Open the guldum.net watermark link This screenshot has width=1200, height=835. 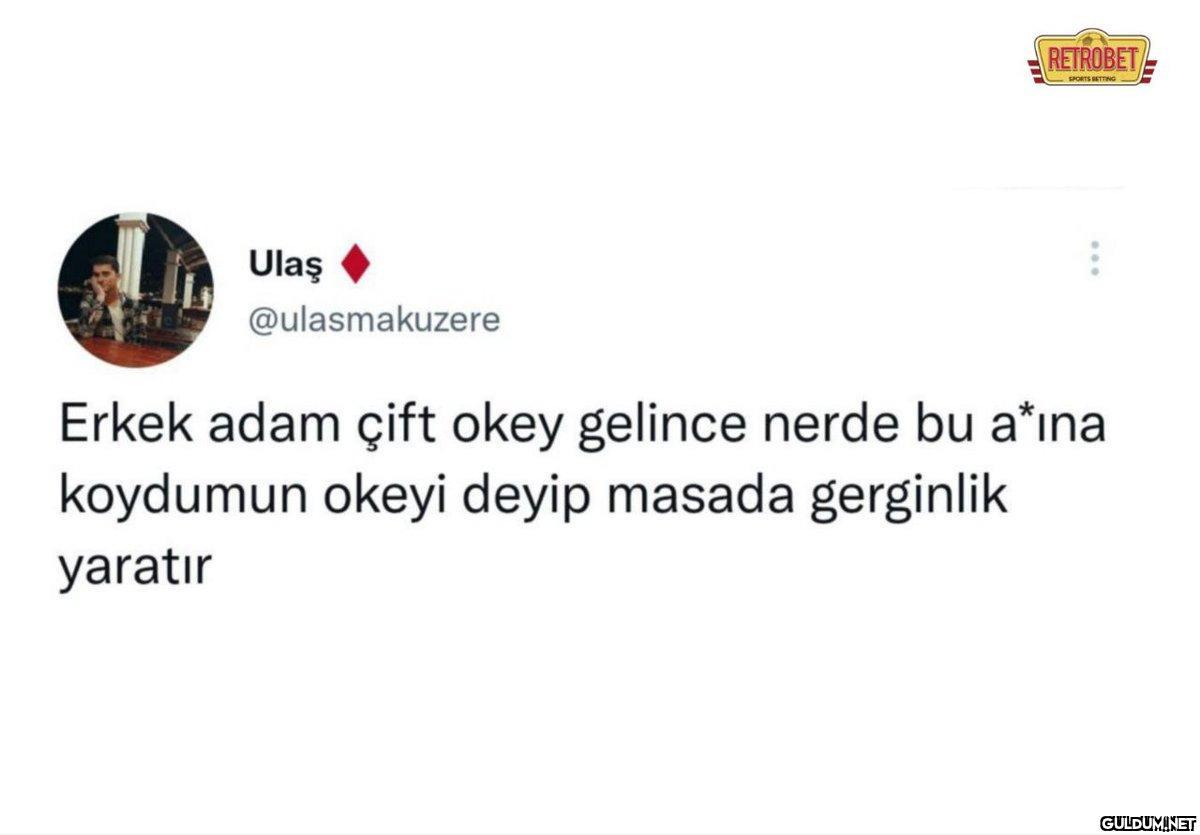pyautogui.click(x=1148, y=822)
